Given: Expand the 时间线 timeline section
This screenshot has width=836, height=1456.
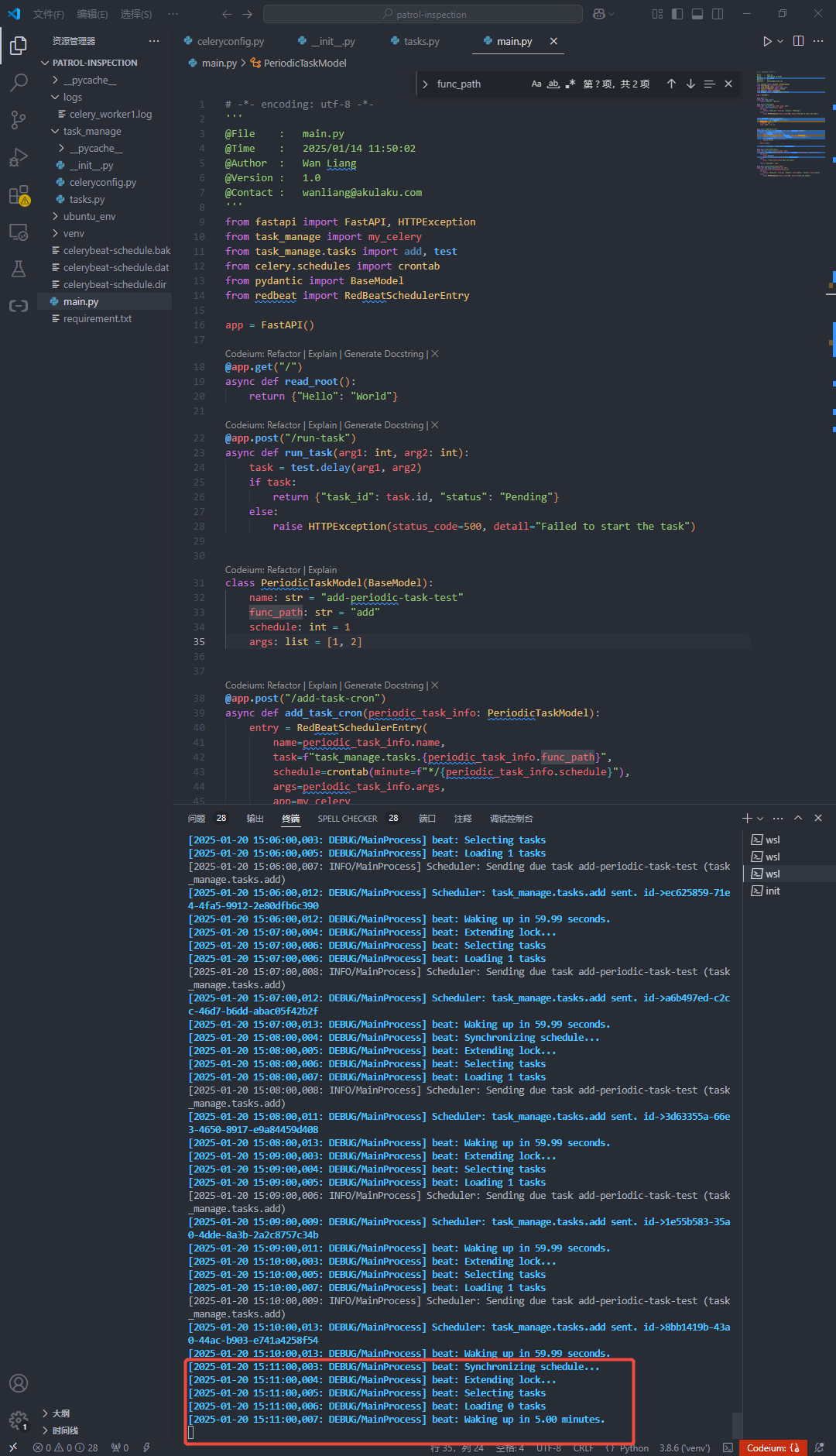Looking at the screenshot, I should point(104,1430).
